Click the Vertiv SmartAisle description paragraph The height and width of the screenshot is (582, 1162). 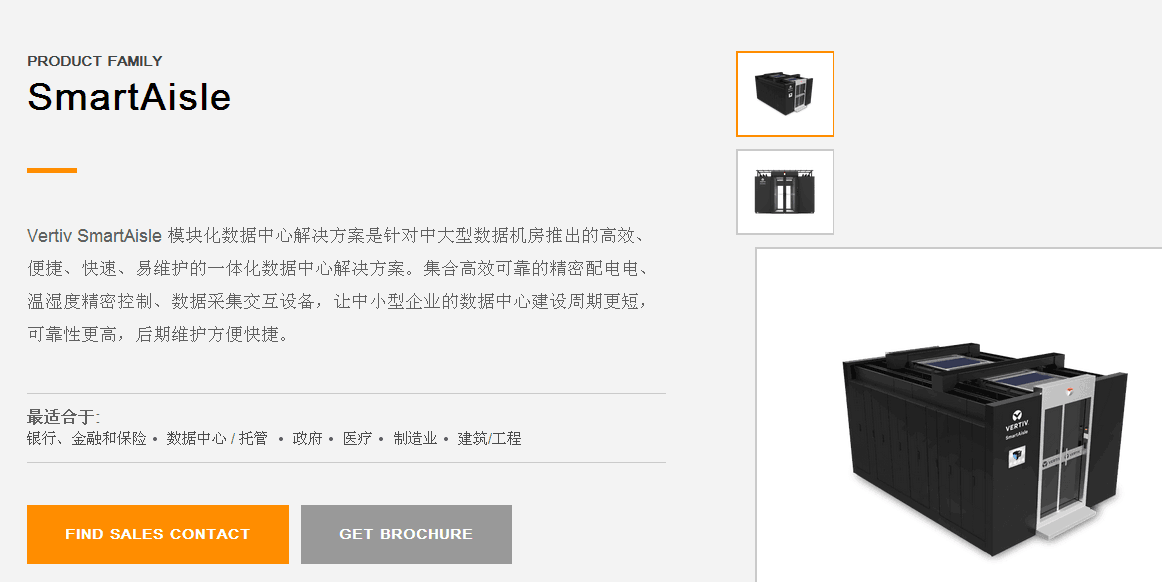click(341, 285)
